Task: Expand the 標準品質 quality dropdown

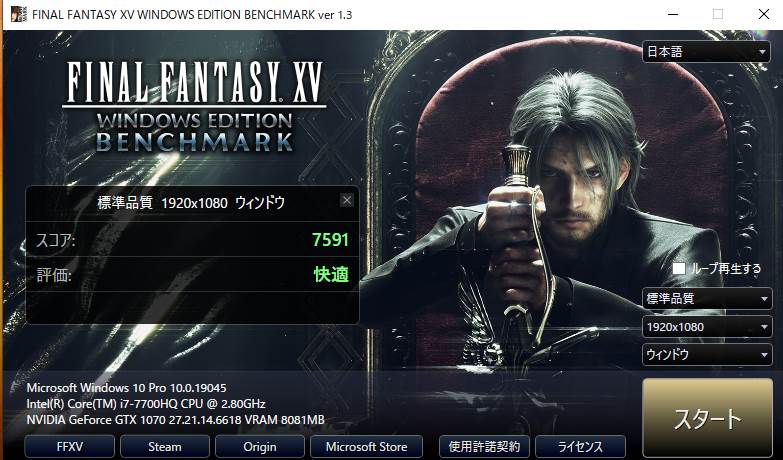Action: click(707, 299)
